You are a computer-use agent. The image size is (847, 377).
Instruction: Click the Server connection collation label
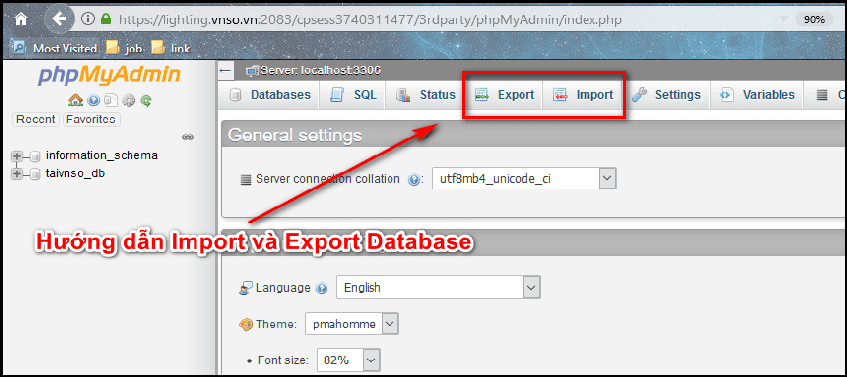click(x=328, y=179)
